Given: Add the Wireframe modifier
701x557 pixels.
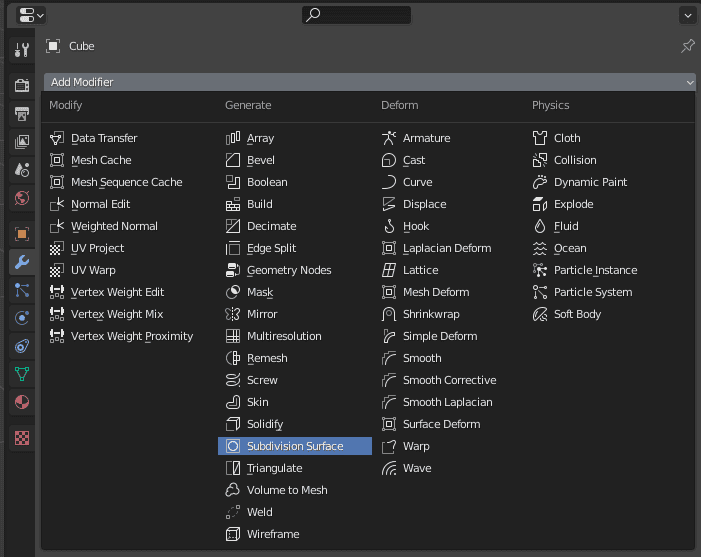Looking at the screenshot, I should [272, 534].
